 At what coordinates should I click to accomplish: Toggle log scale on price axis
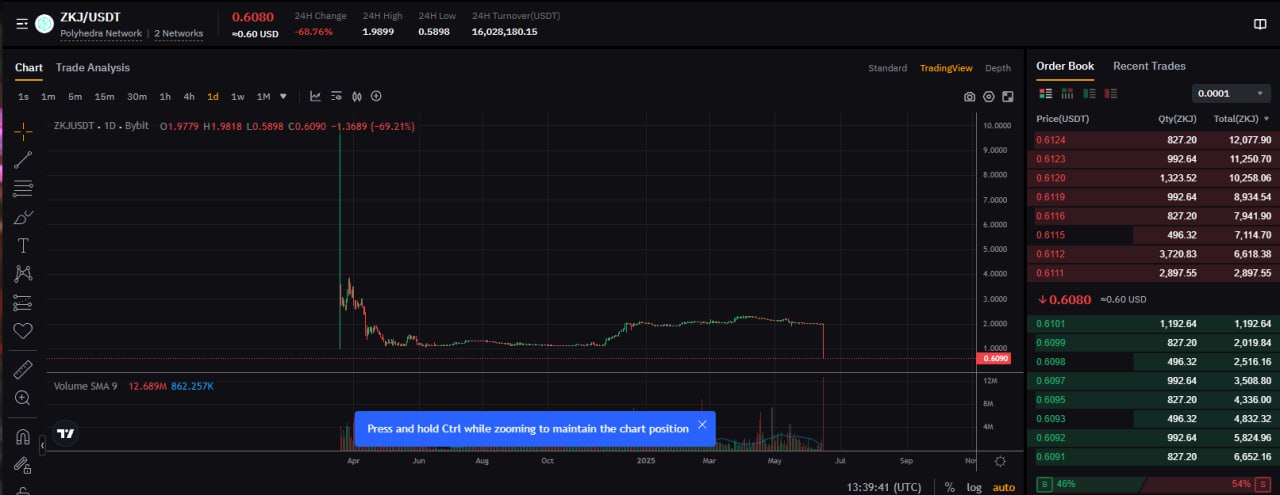pos(974,487)
